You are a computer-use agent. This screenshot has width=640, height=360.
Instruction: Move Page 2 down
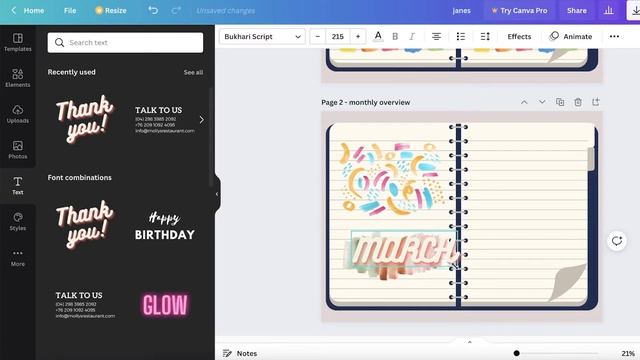542,102
